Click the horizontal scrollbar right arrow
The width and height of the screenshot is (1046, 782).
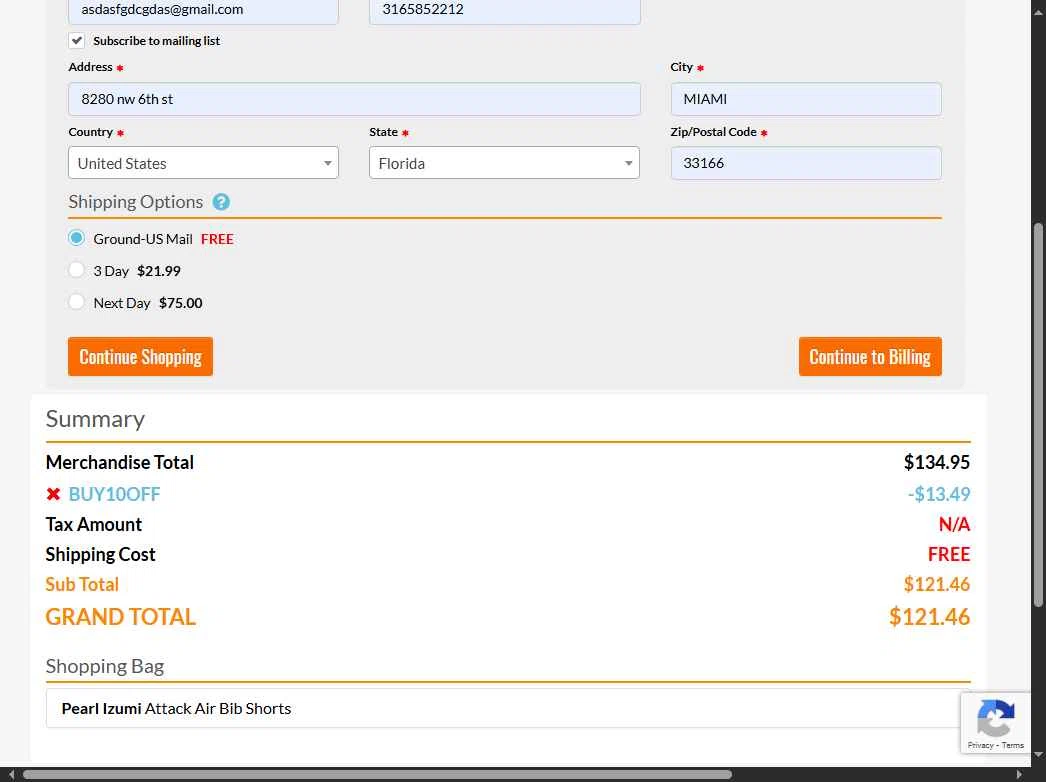pyautogui.click(x=1019, y=775)
